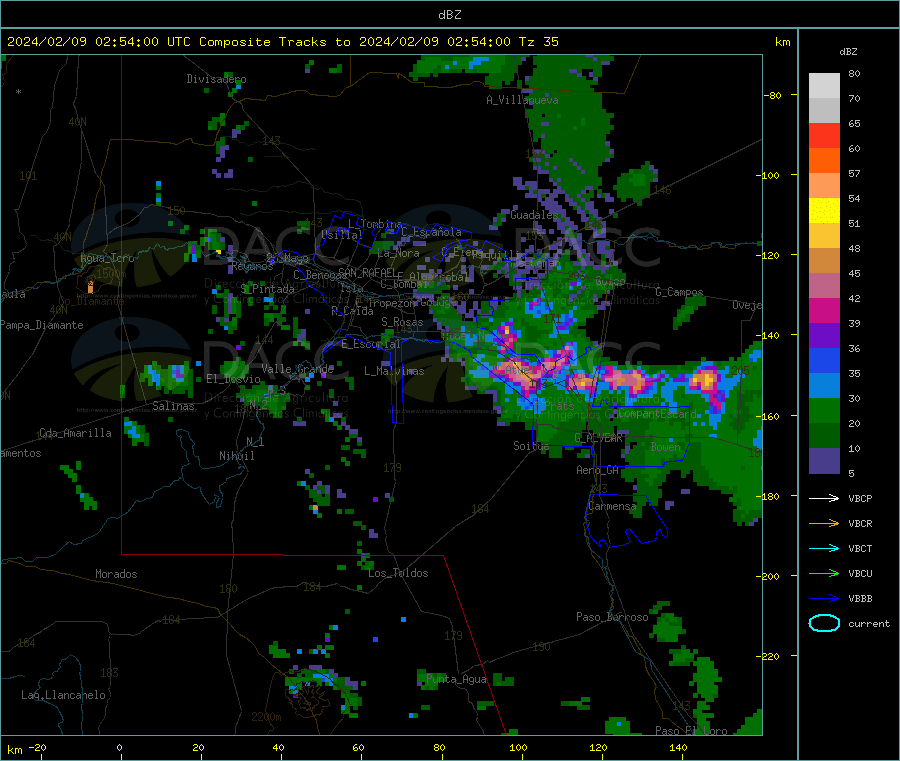The image size is (900, 761).
Task: Click the 'Punta_Agua' map label
Action: (456, 679)
